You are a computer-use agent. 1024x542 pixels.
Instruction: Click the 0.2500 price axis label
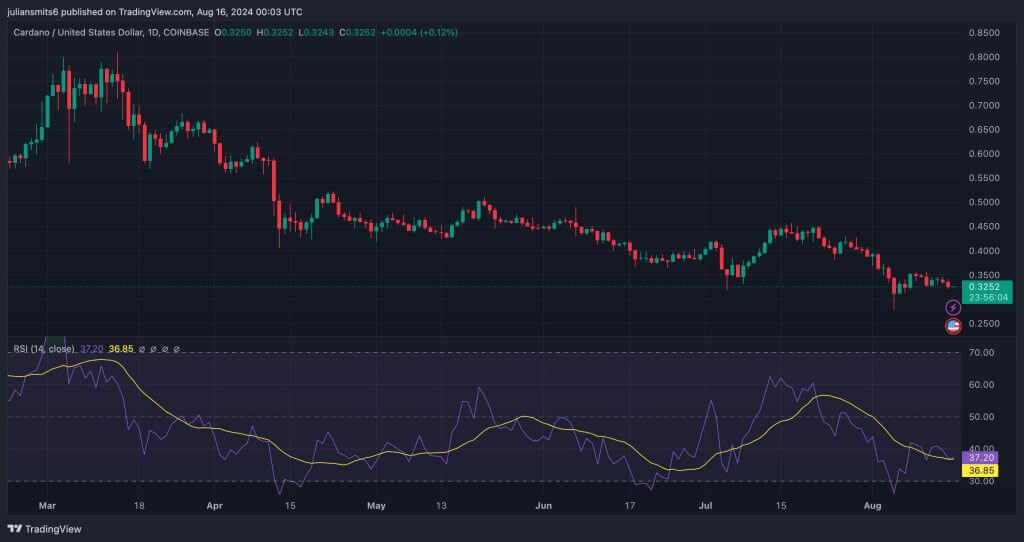(x=984, y=324)
